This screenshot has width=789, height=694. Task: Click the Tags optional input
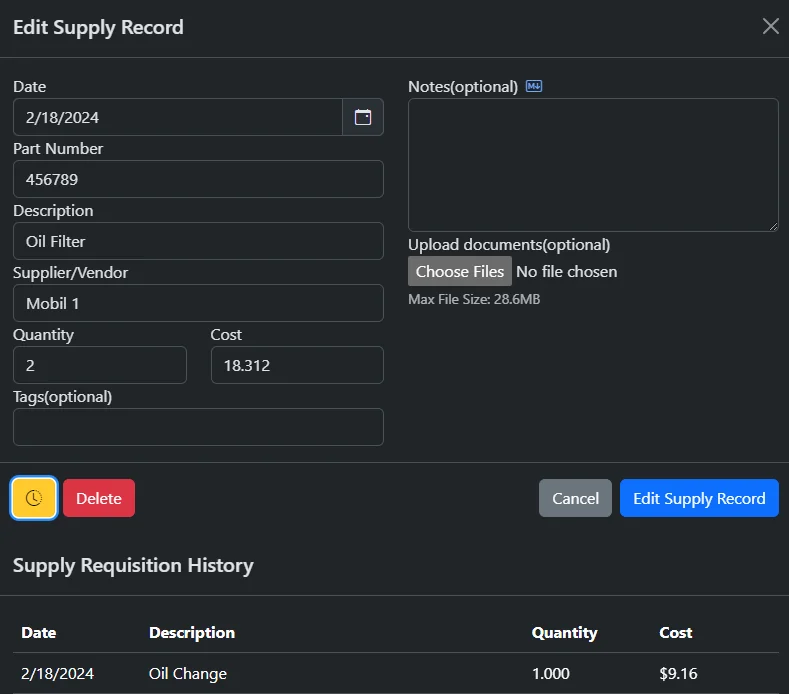pyautogui.click(x=198, y=427)
